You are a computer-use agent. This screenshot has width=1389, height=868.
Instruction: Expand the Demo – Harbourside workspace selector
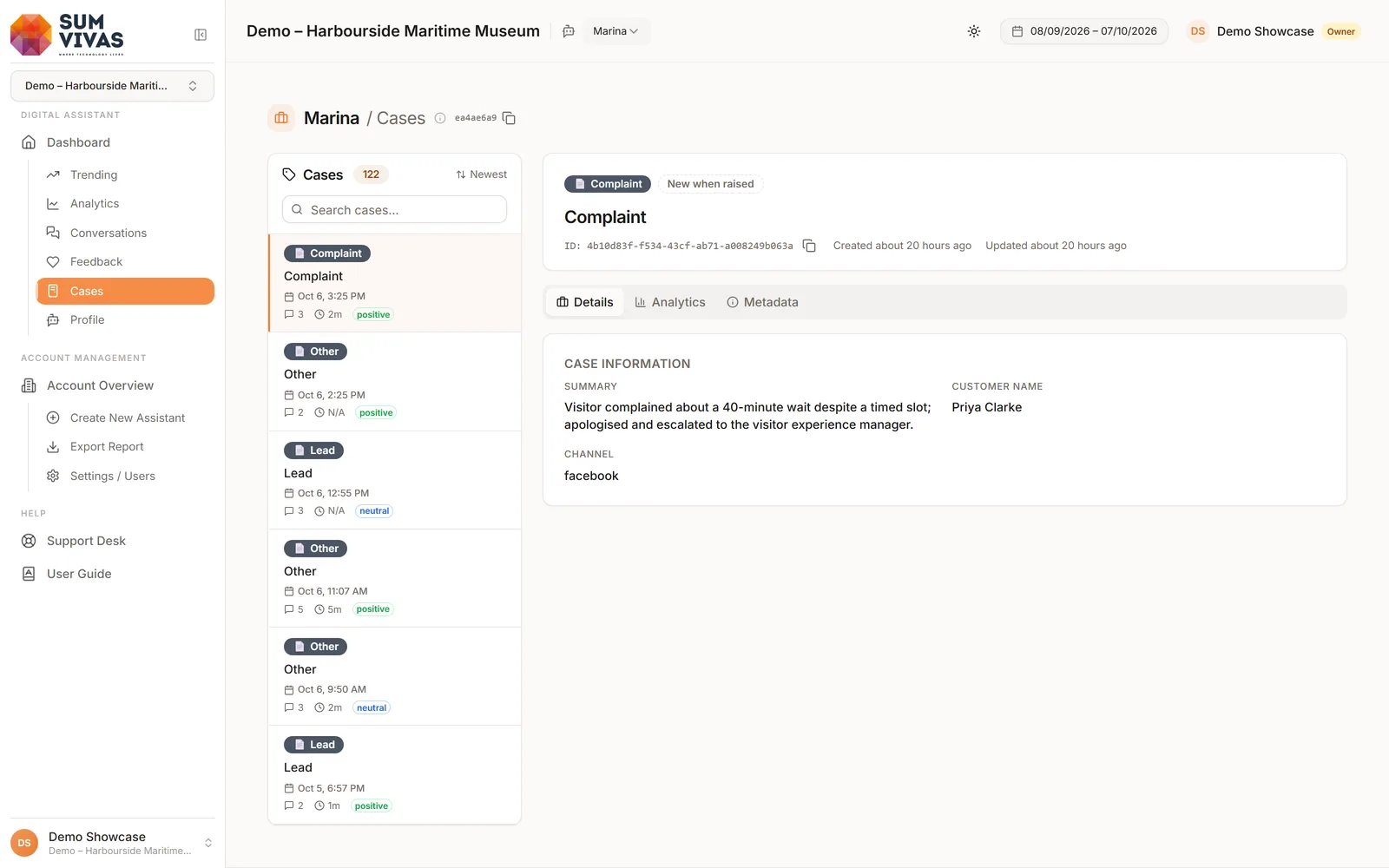(x=112, y=86)
